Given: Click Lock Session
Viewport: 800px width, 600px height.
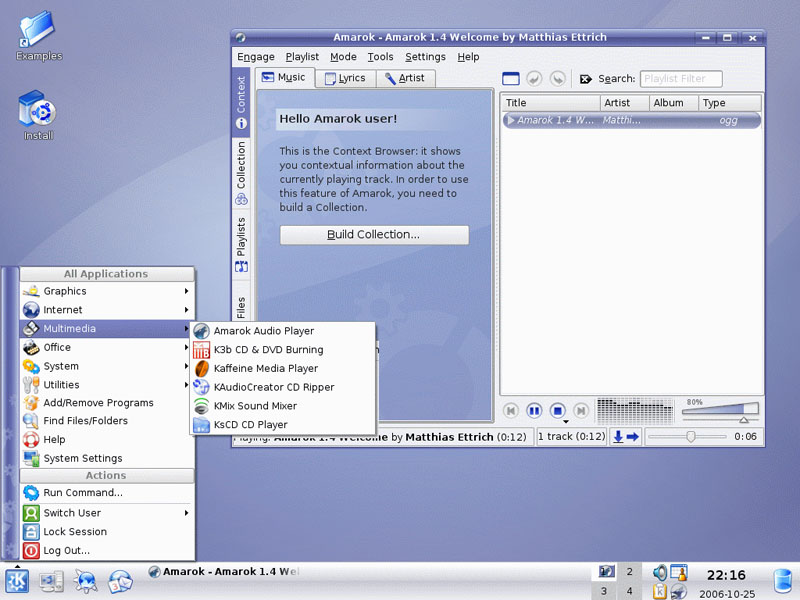Looking at the screenshot, I should (107, 532).
